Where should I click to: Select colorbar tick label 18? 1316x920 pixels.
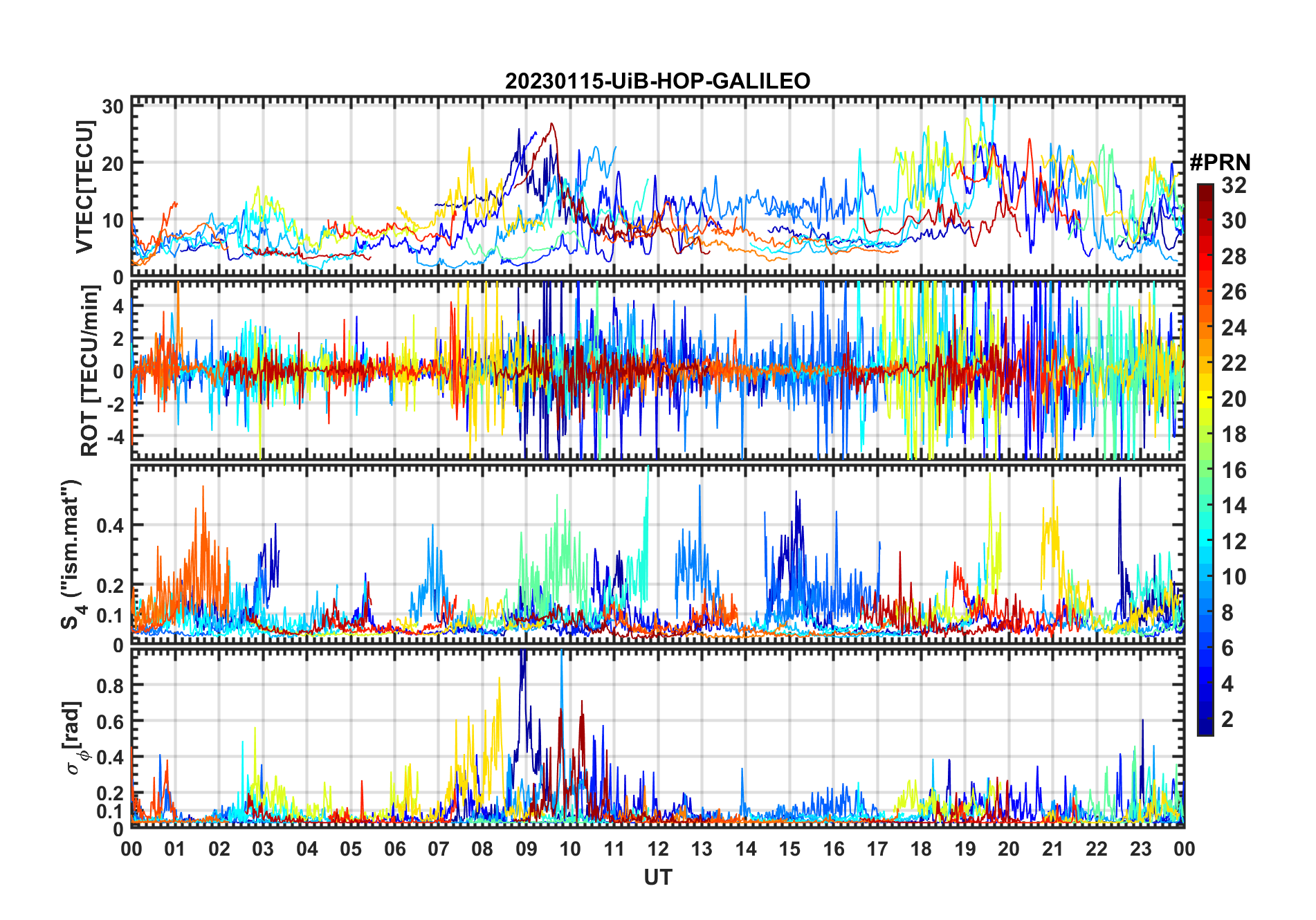pos(1234,434)
